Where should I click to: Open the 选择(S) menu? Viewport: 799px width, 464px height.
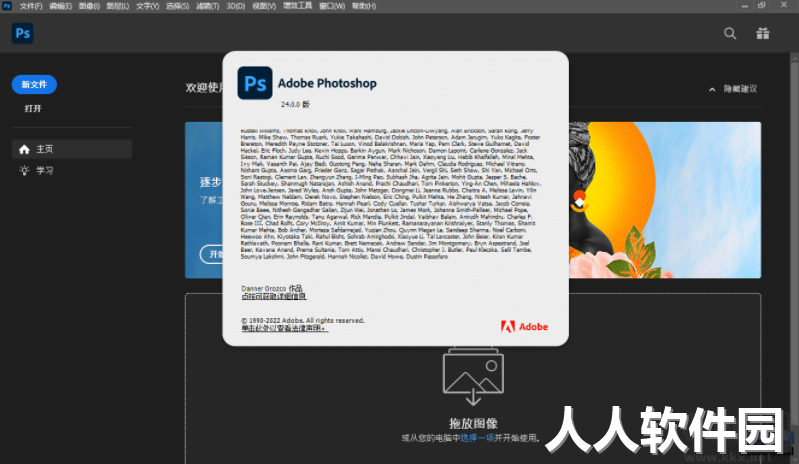coord(177,6)
